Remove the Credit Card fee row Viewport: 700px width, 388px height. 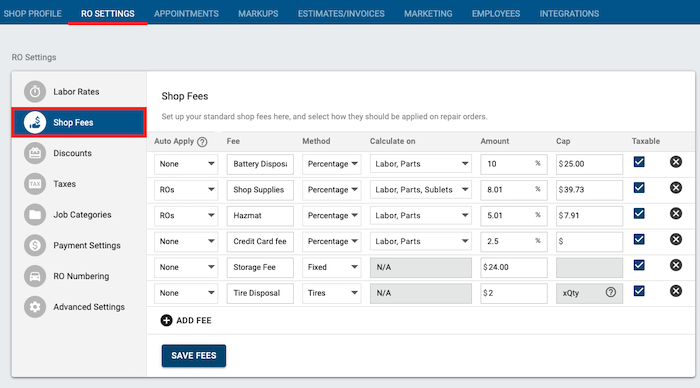[676, 239]
